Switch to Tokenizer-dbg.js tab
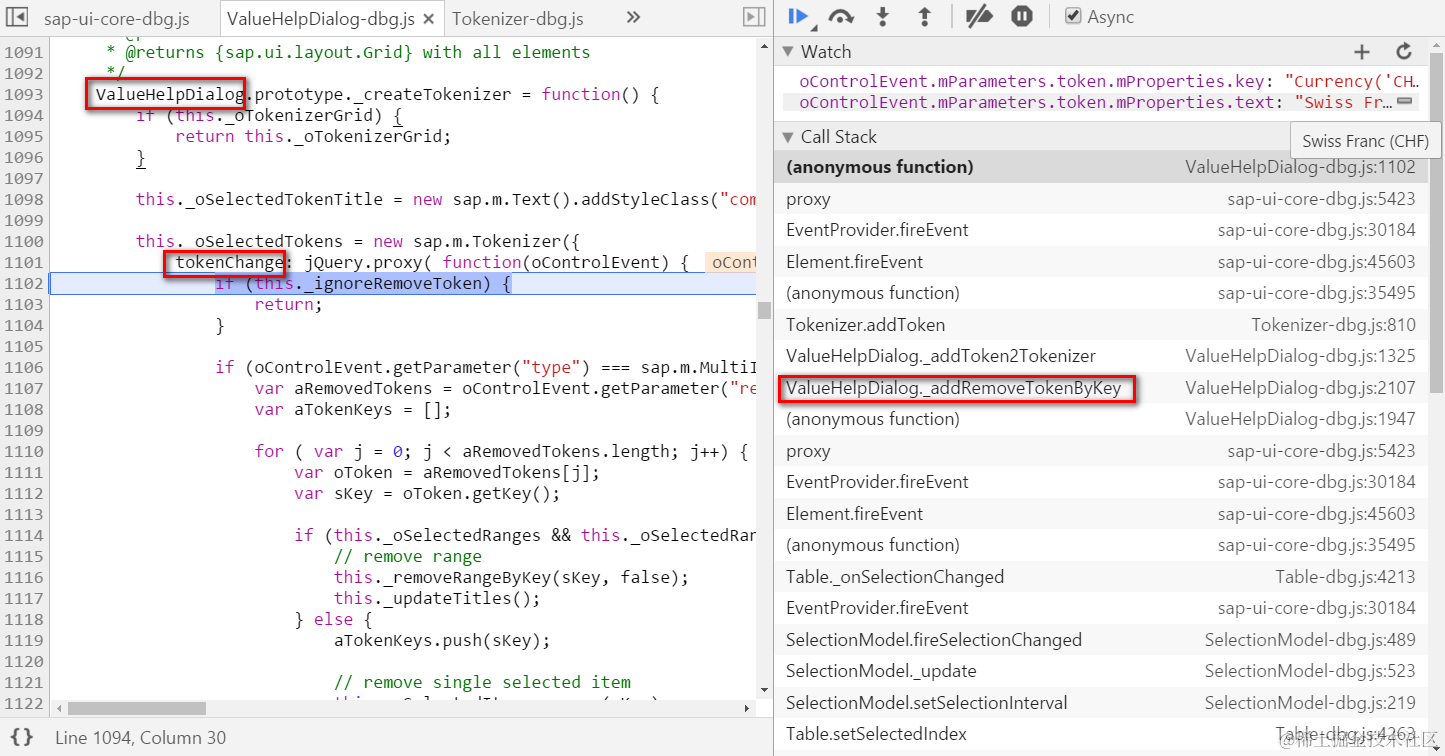Viewport: 1445px width, 756px height. point(517,19)
